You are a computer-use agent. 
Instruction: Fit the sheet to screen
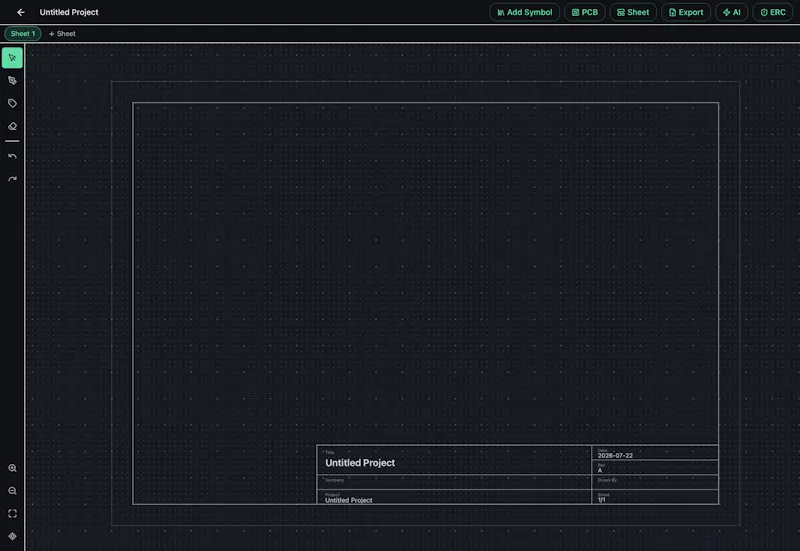click(x=12, y=514)
